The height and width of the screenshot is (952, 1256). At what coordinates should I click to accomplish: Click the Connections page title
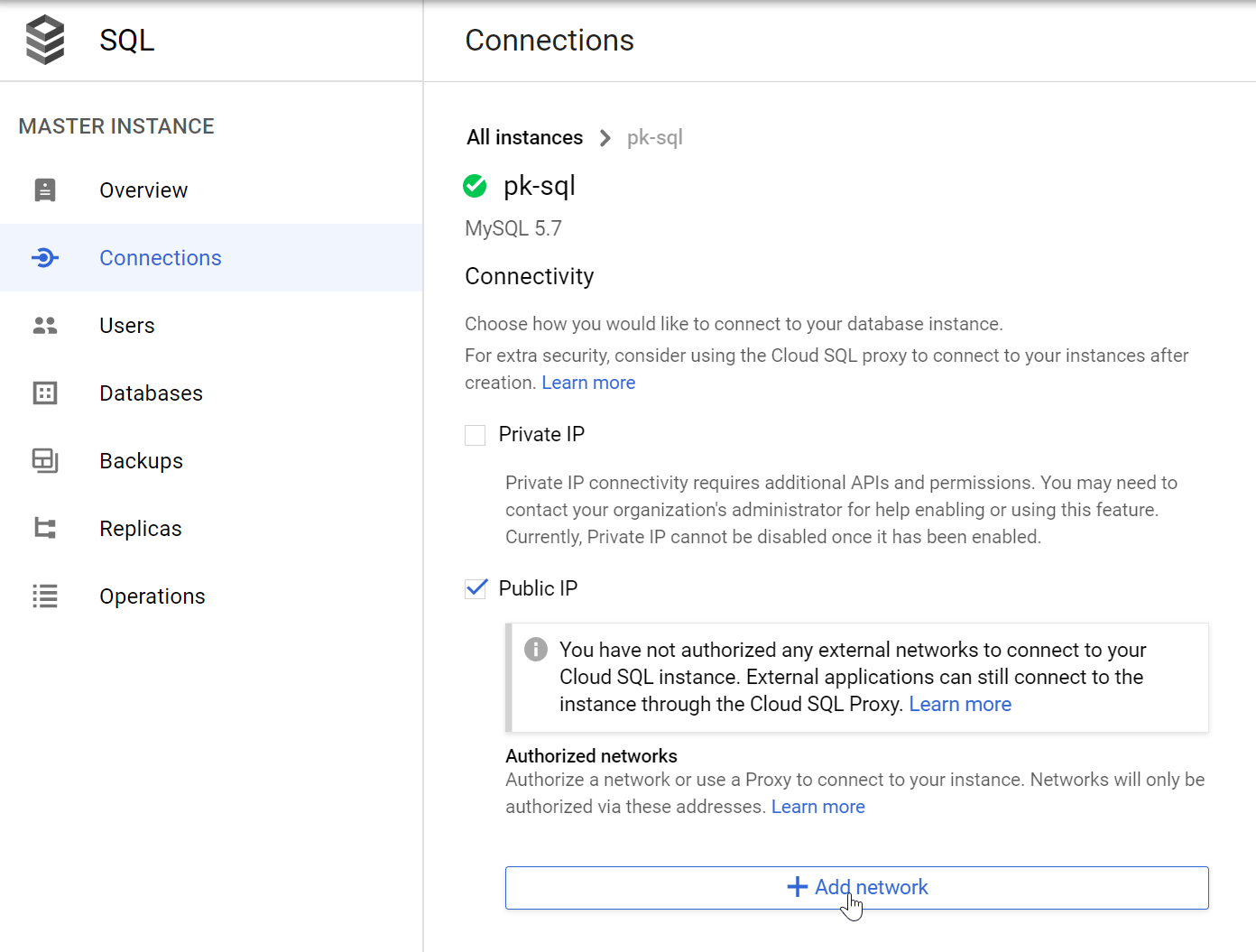549,41
